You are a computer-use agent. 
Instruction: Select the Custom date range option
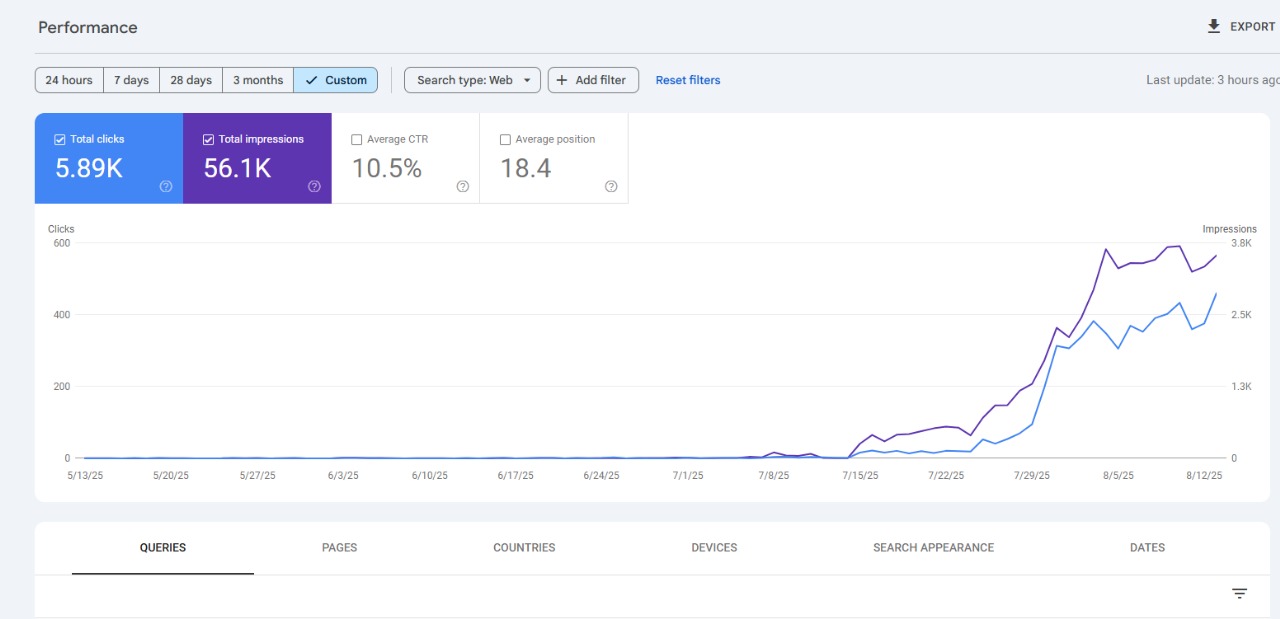(x=336, y=80)
